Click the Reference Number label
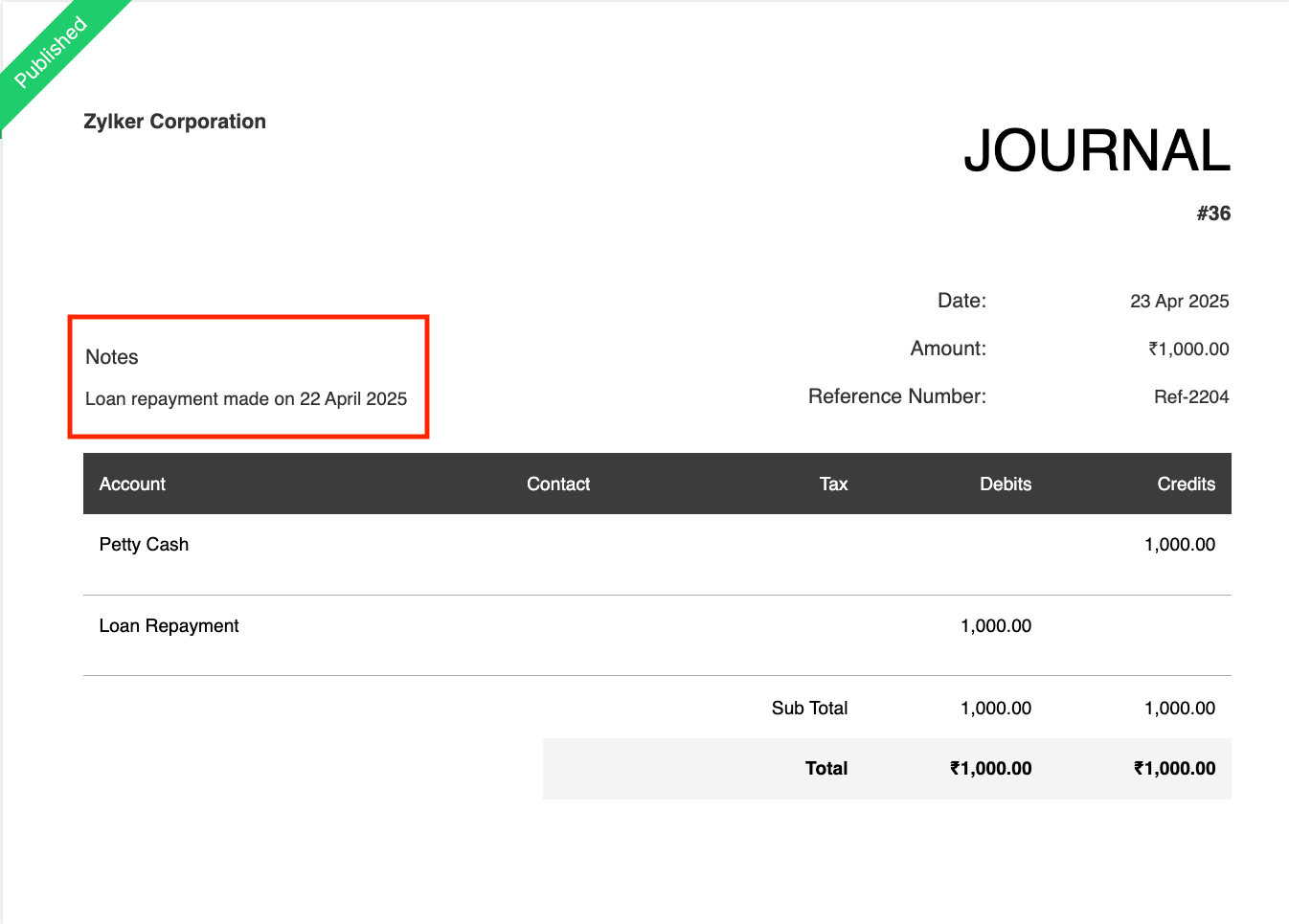This screenshot has height=924, width=1289. pyautogui.click(x=896, y=395)
